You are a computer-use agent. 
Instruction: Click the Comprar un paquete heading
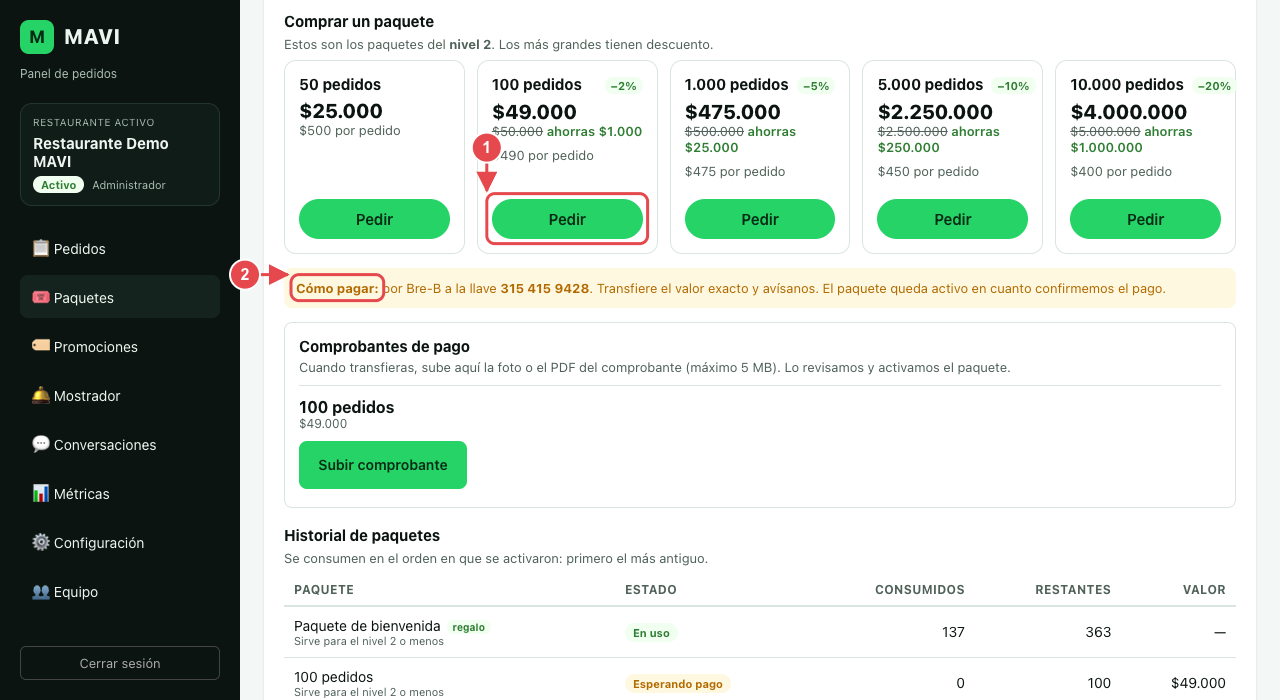tap(359, 21)
